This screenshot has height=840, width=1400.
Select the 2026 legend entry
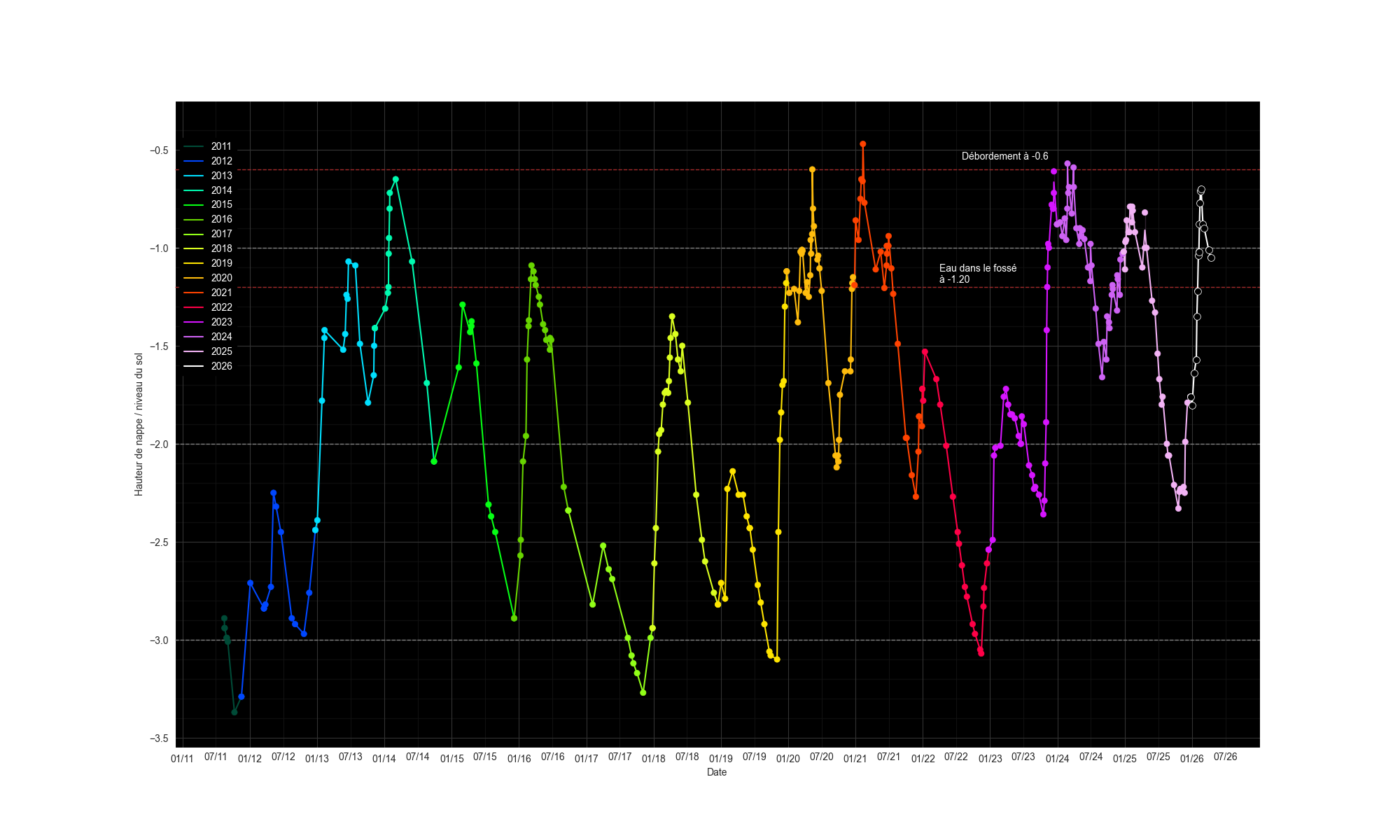coord(208,367)
